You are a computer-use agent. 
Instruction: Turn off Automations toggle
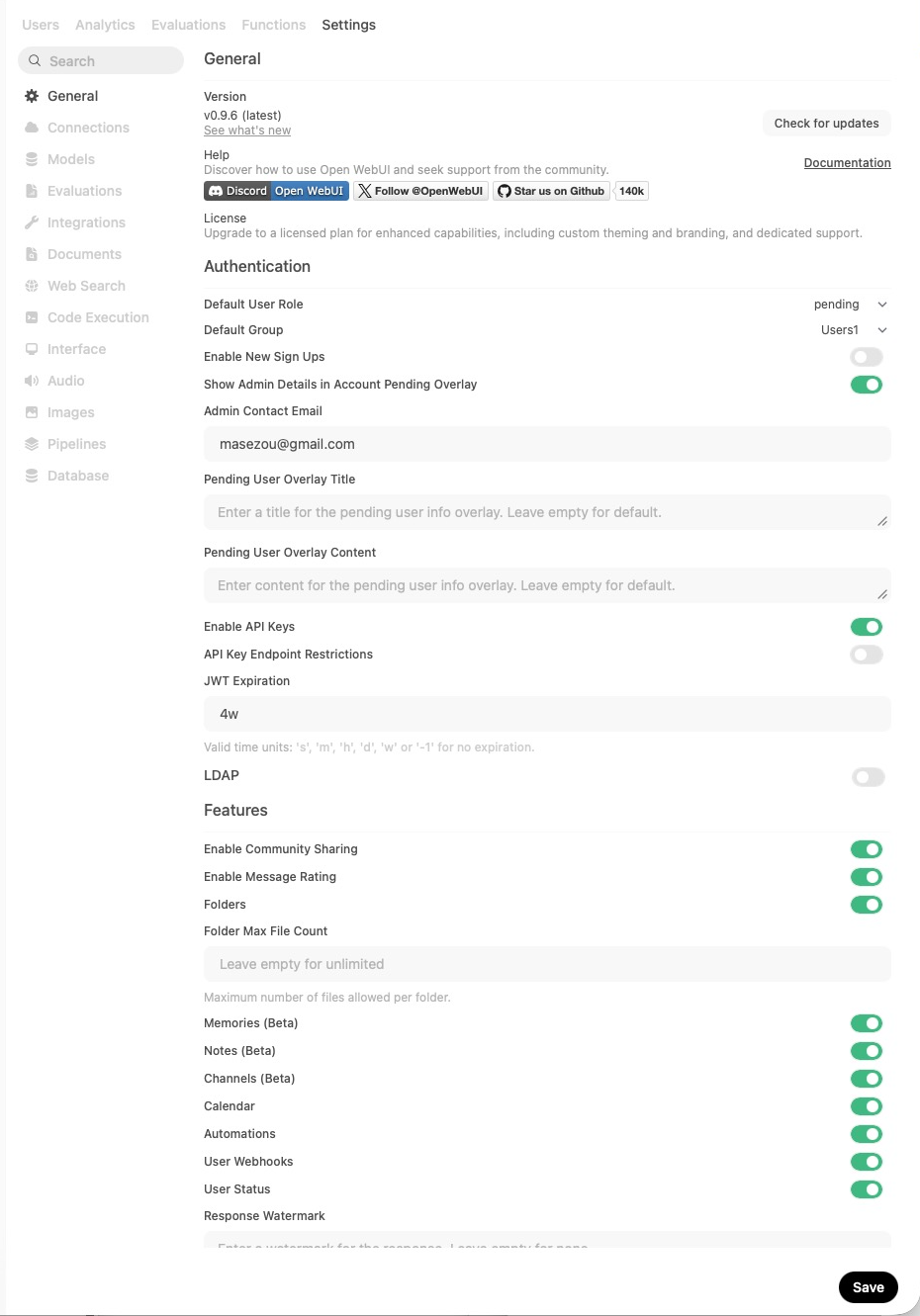[867, 1134]
